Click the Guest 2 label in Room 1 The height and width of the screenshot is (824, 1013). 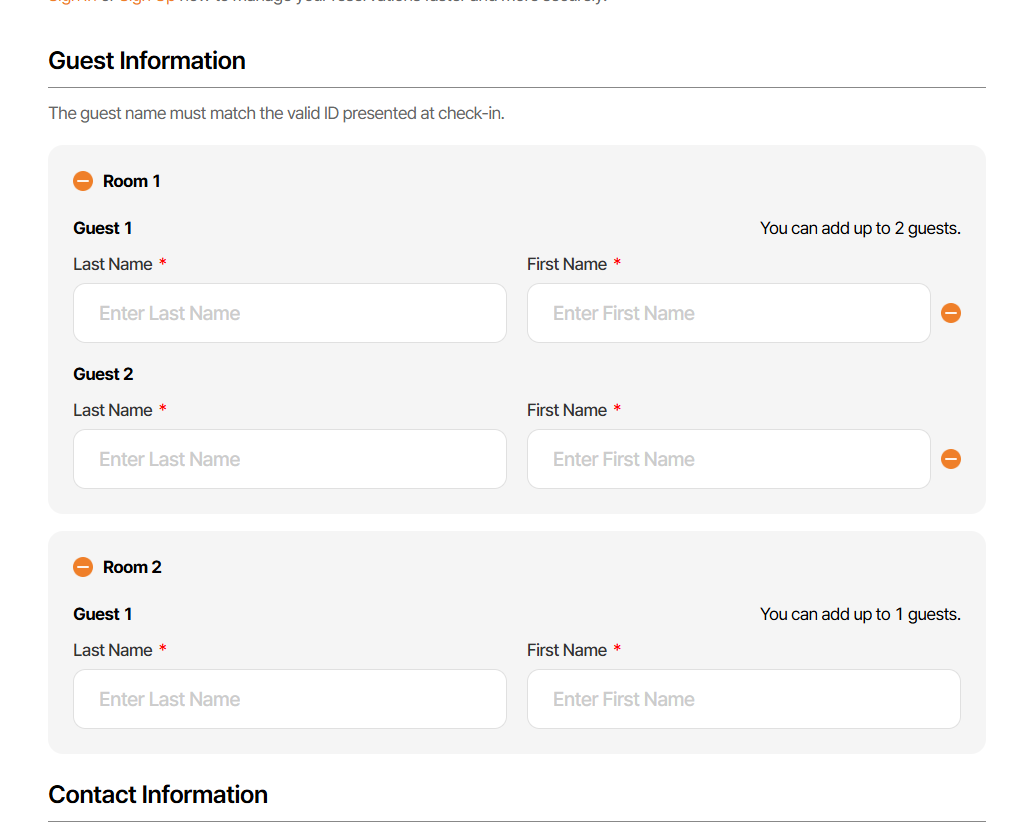tap(103, 374)
